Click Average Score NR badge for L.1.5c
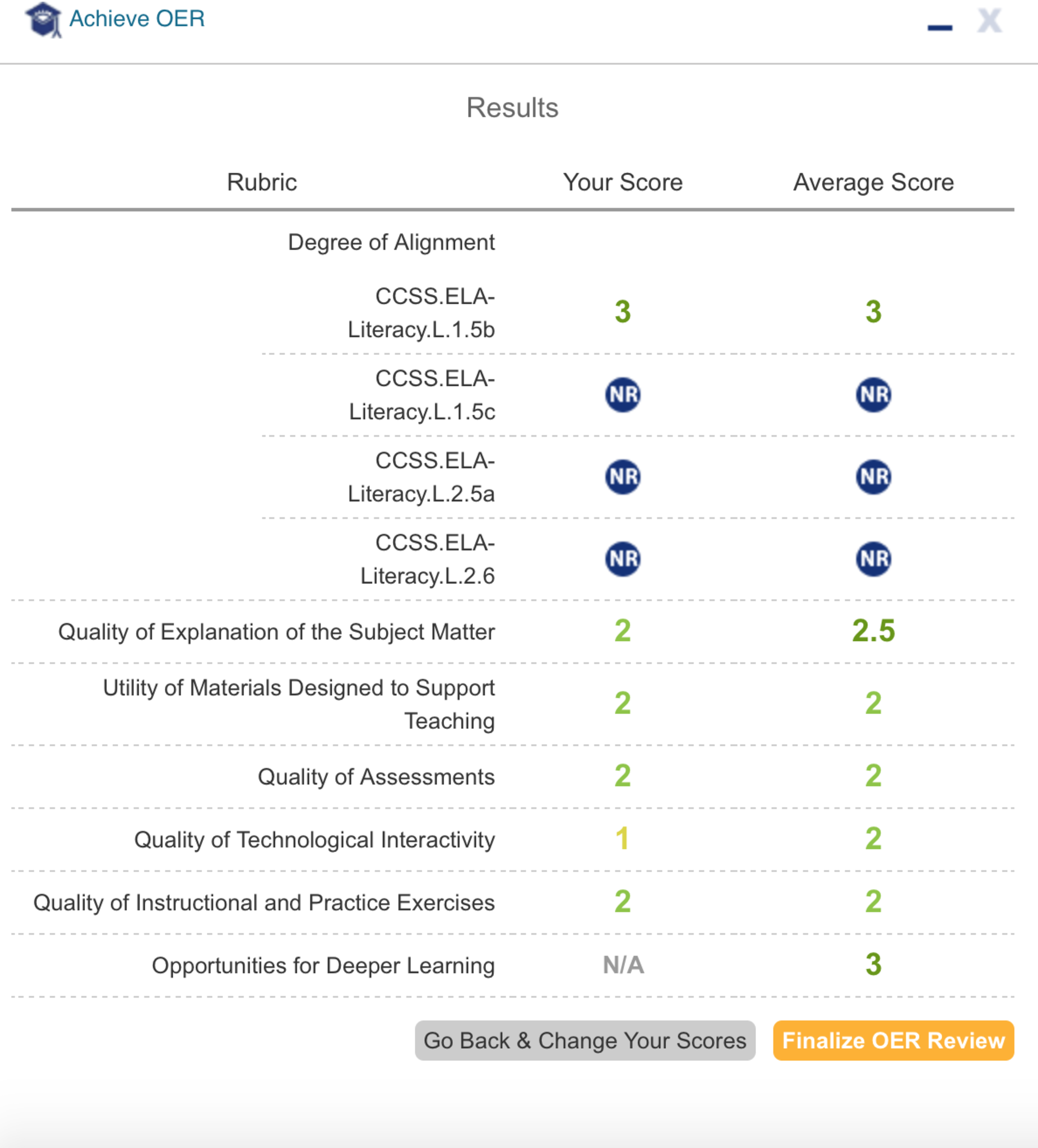Screen dimensions: 1038x1148 pos(873,395)
